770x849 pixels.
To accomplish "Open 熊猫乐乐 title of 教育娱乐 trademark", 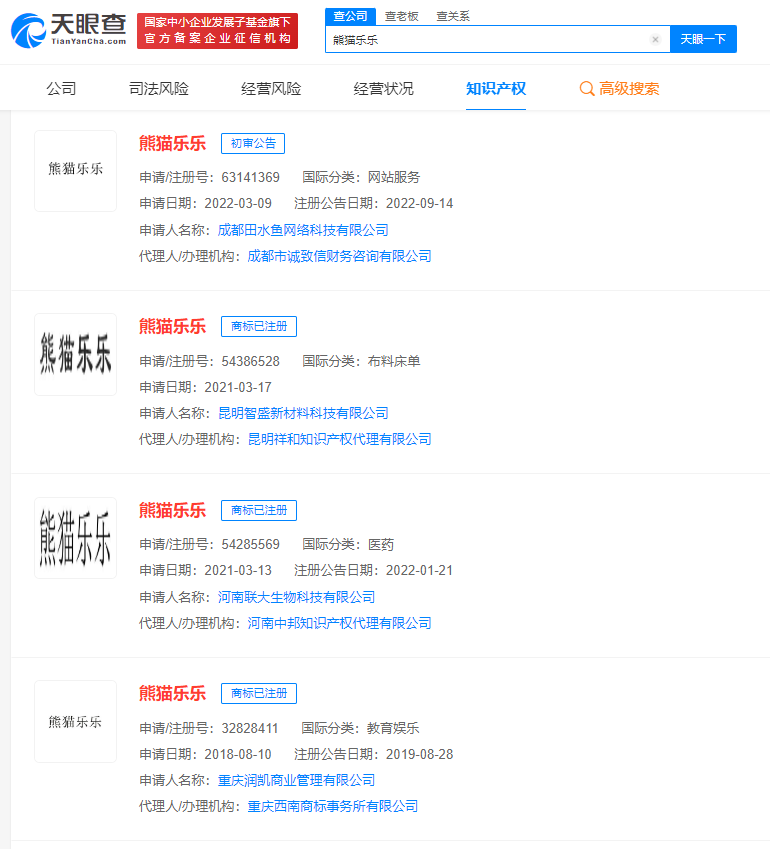I will tap(172, 693).
